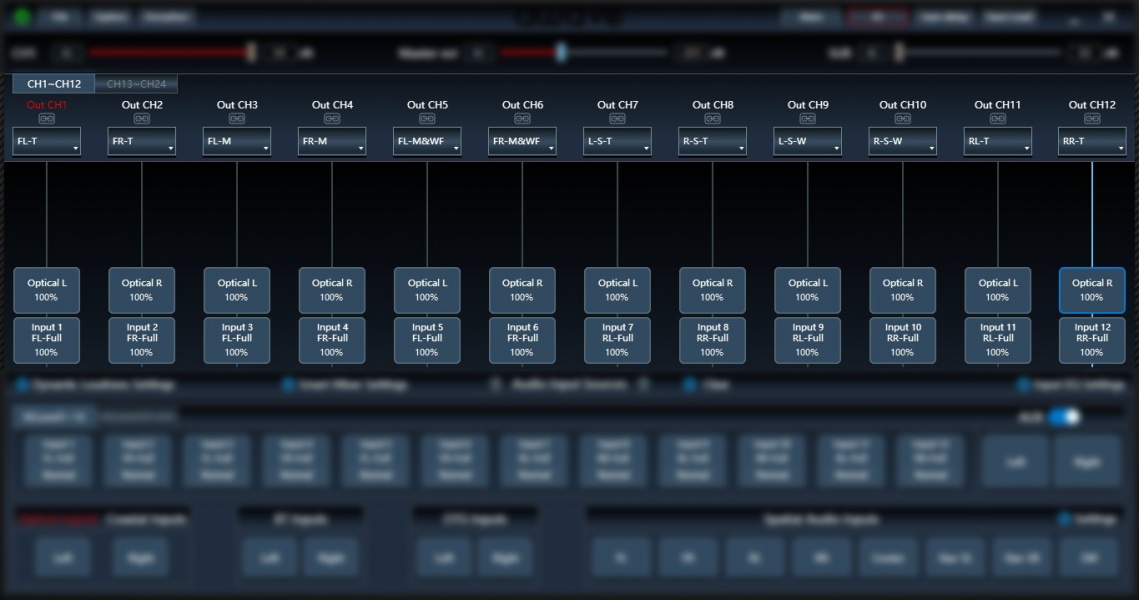Click the Input 12 RR-Full mixer block

click(1092, 340)
